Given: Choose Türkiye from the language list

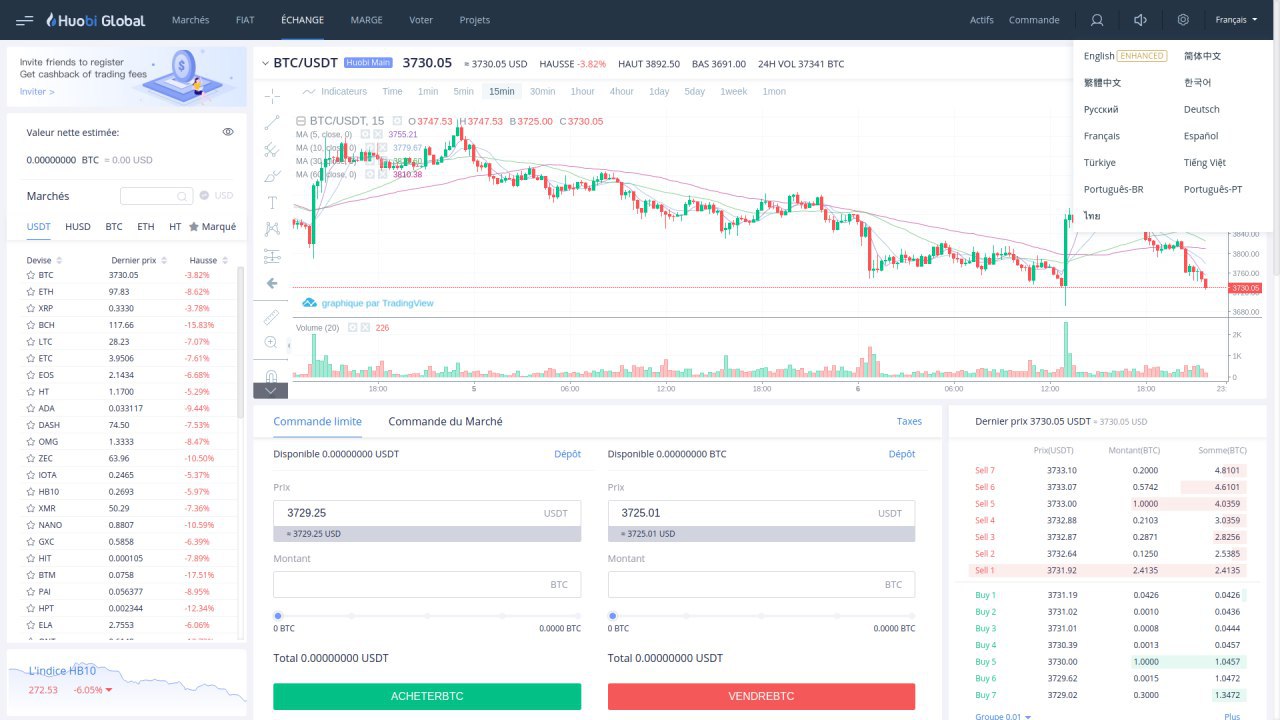Looking at the screenshot, I should point(1100,162).
